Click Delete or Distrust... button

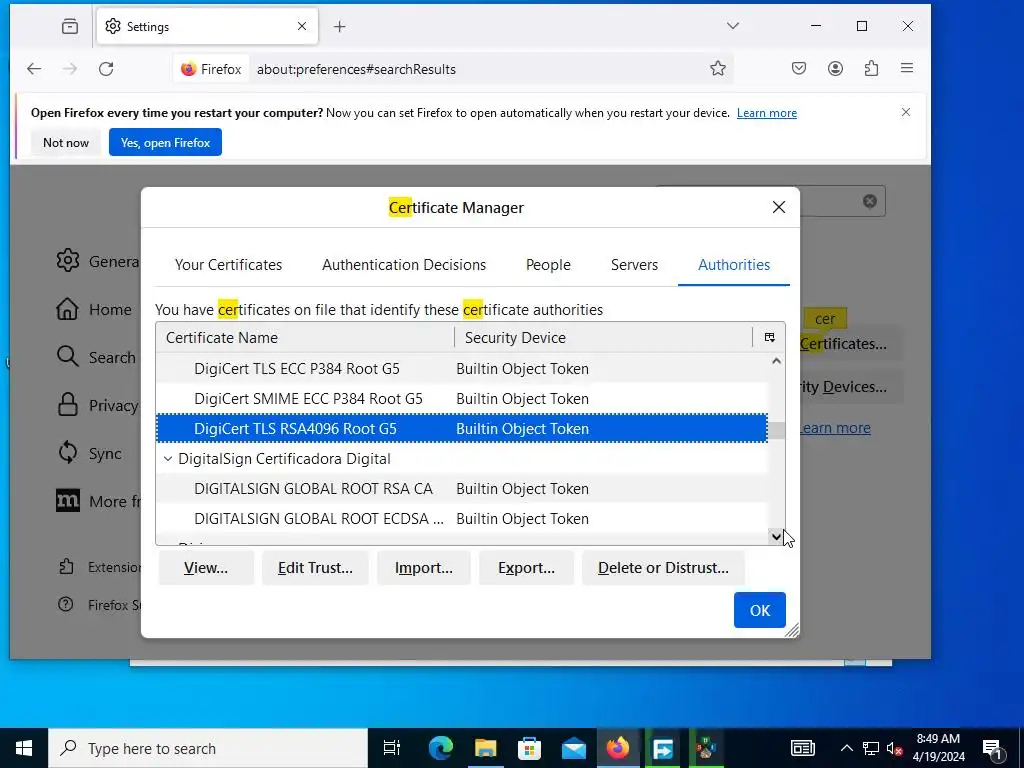[663, 568]
